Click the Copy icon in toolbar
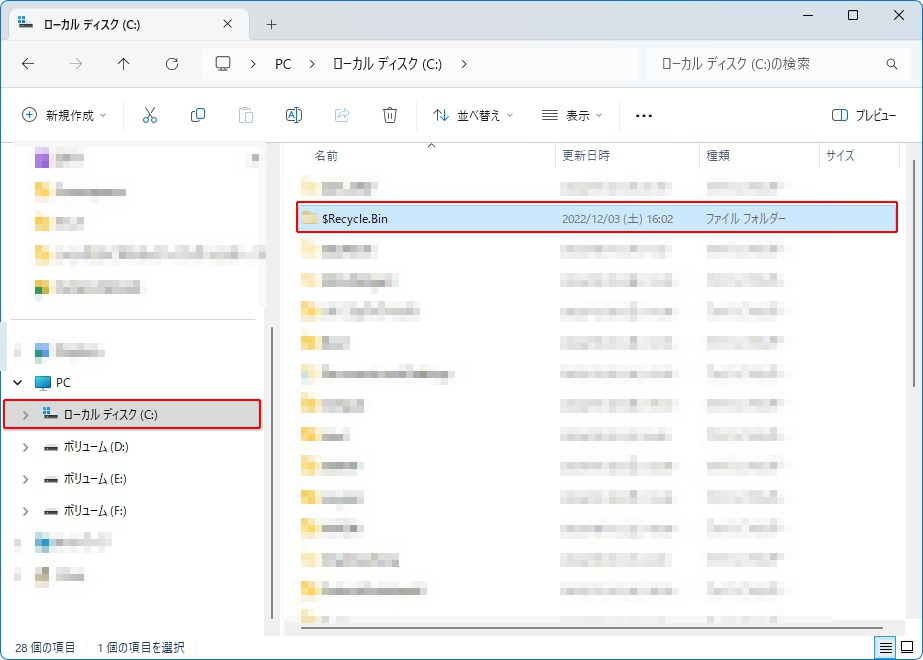Viewport: 923px width, 660px height. [198, 115]
